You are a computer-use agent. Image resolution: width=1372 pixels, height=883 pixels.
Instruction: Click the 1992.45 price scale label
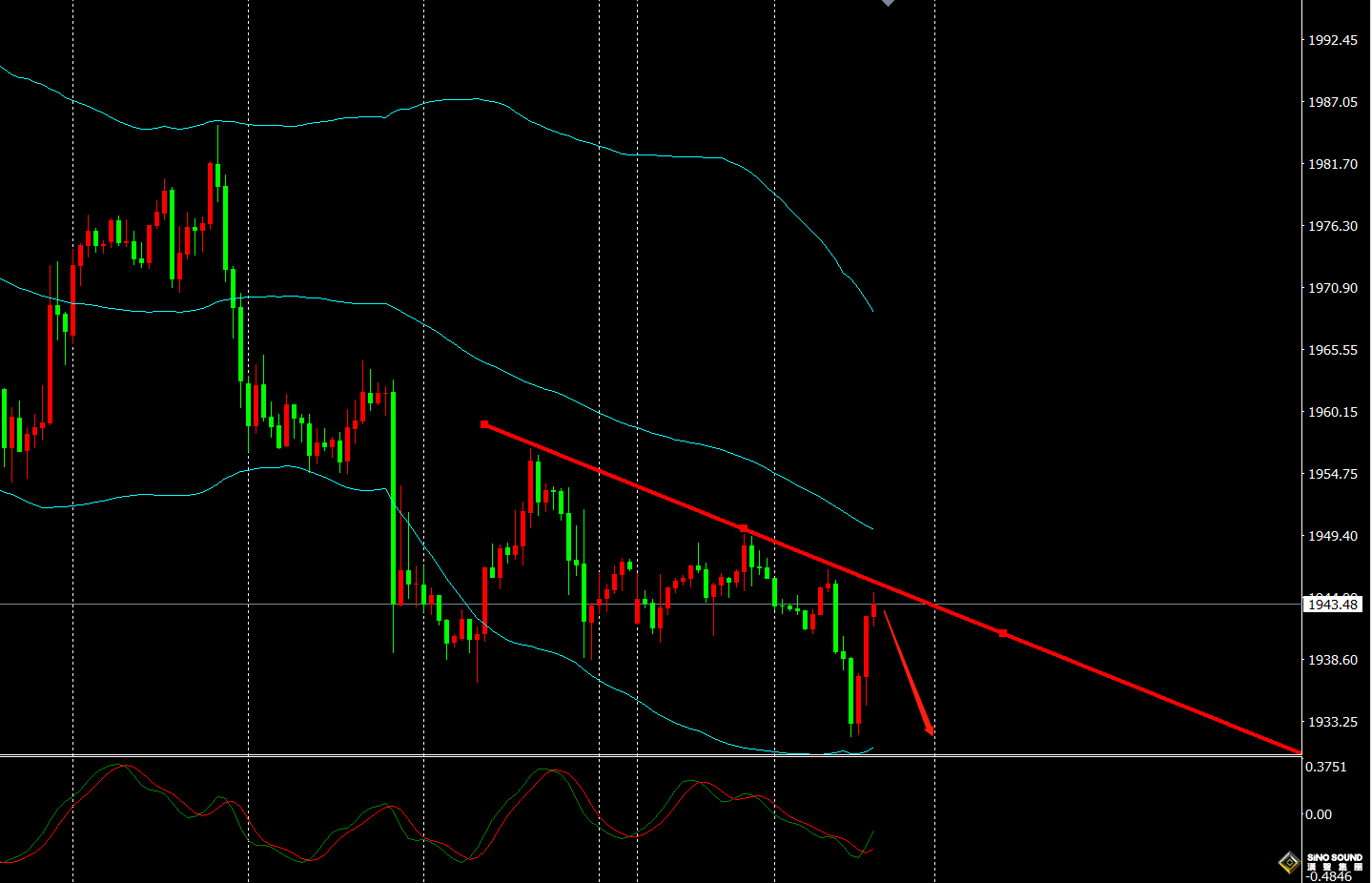[1332, 40]
